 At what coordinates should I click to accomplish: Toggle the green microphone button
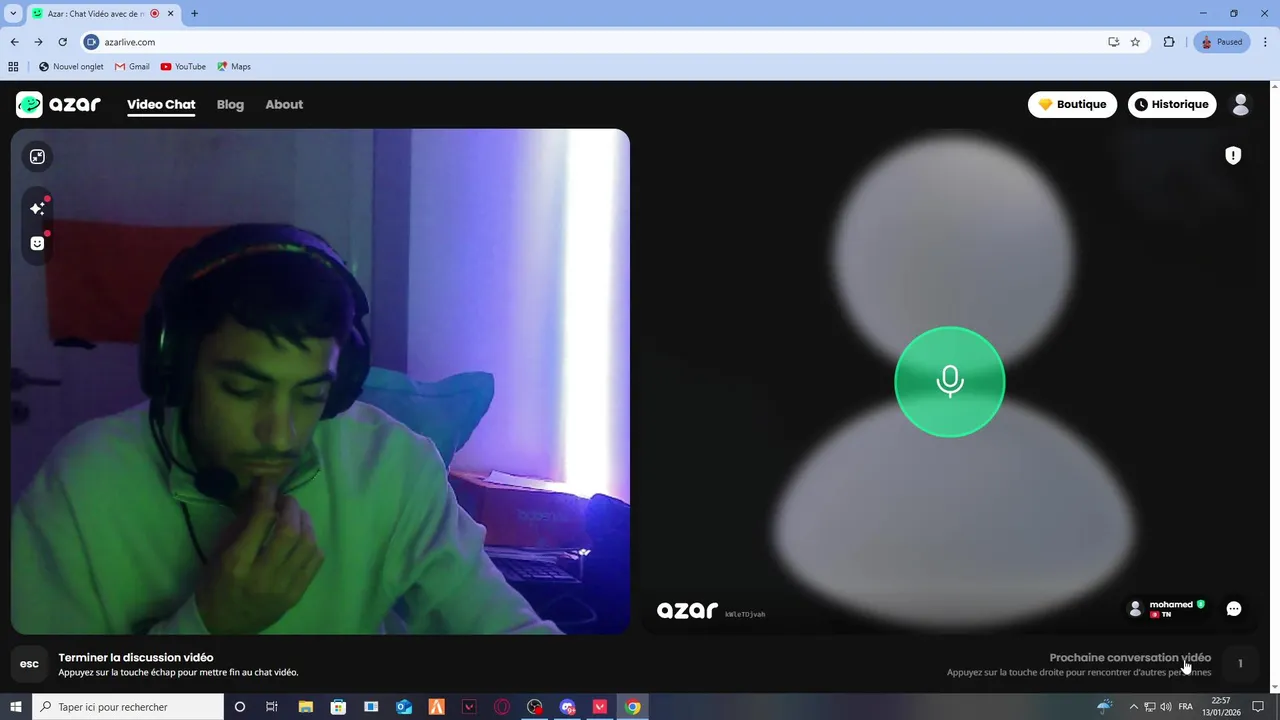tap(949, 381)
